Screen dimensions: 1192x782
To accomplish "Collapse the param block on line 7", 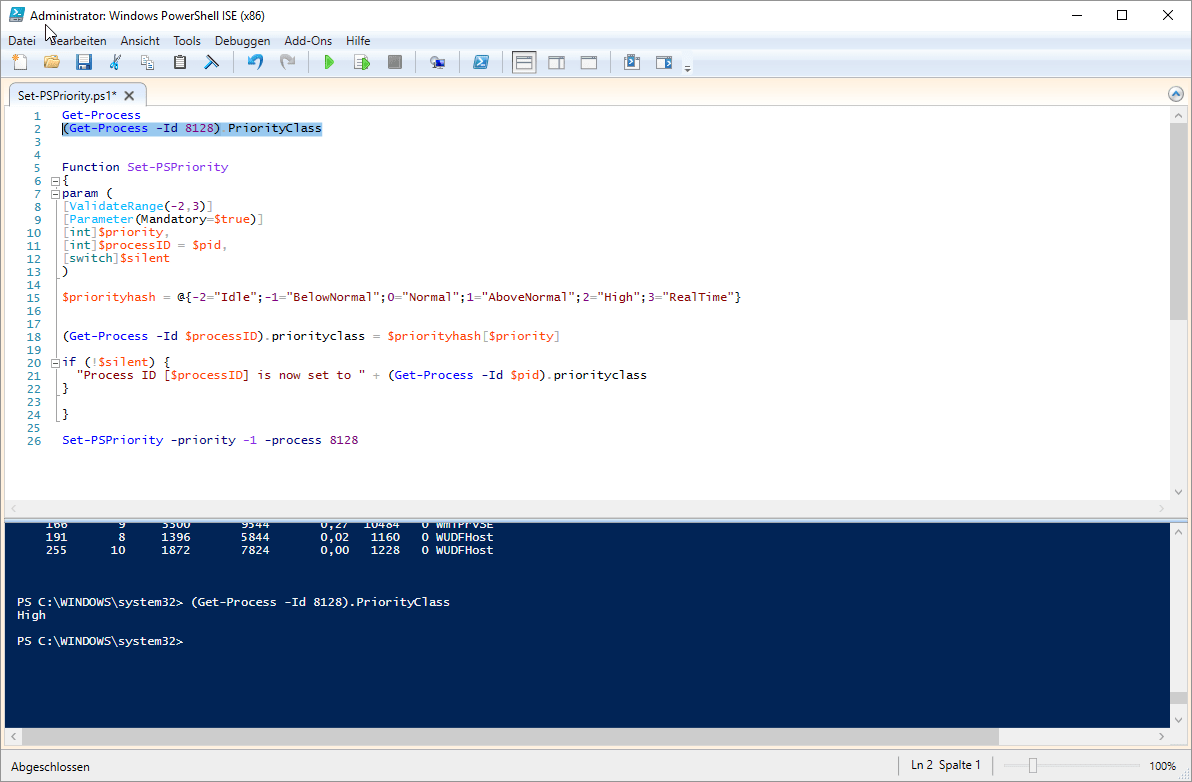I will click(x=55, y=193).
